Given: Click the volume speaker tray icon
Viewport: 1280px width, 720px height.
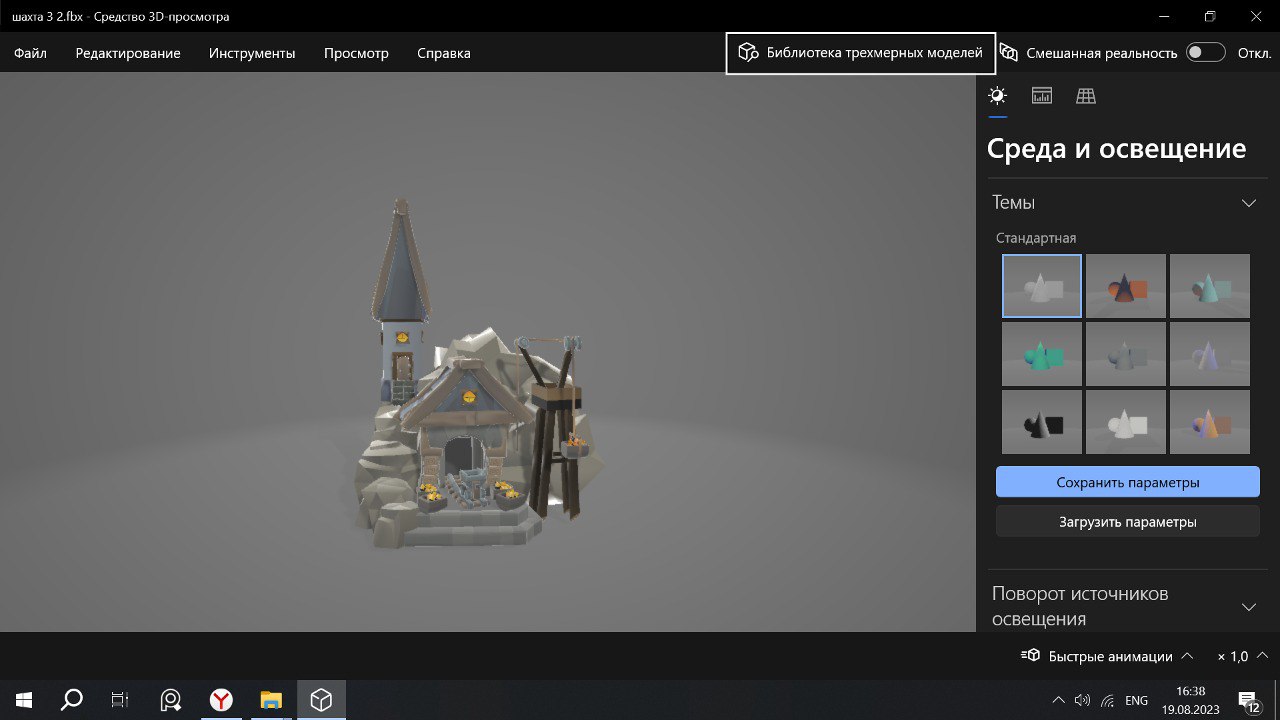Looking at the screenshot, I should coord(1082,700).
